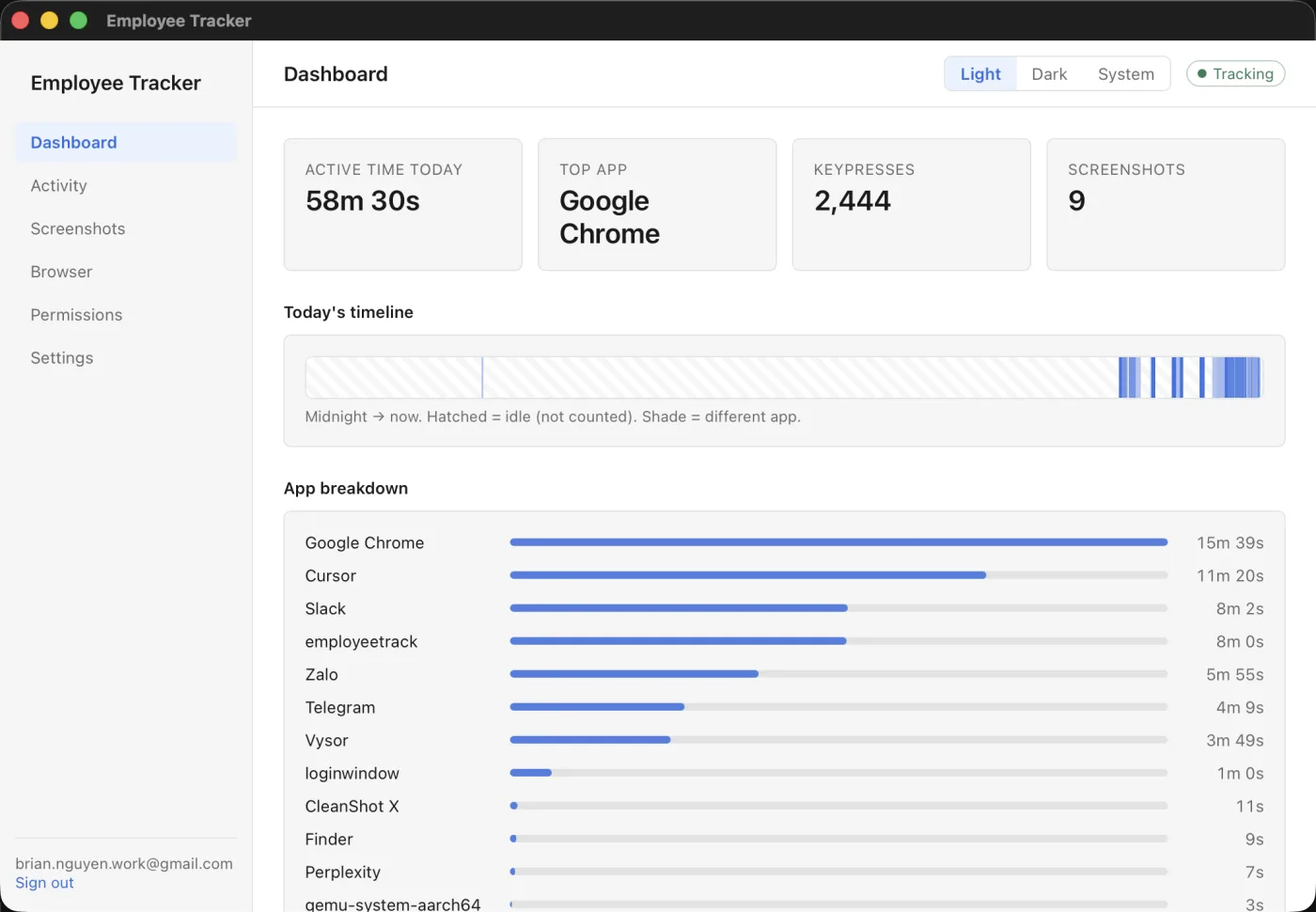This screenshot has height=912, width=1316.
Task: Click the Tracking status pill
Action: pos(1235,73)
